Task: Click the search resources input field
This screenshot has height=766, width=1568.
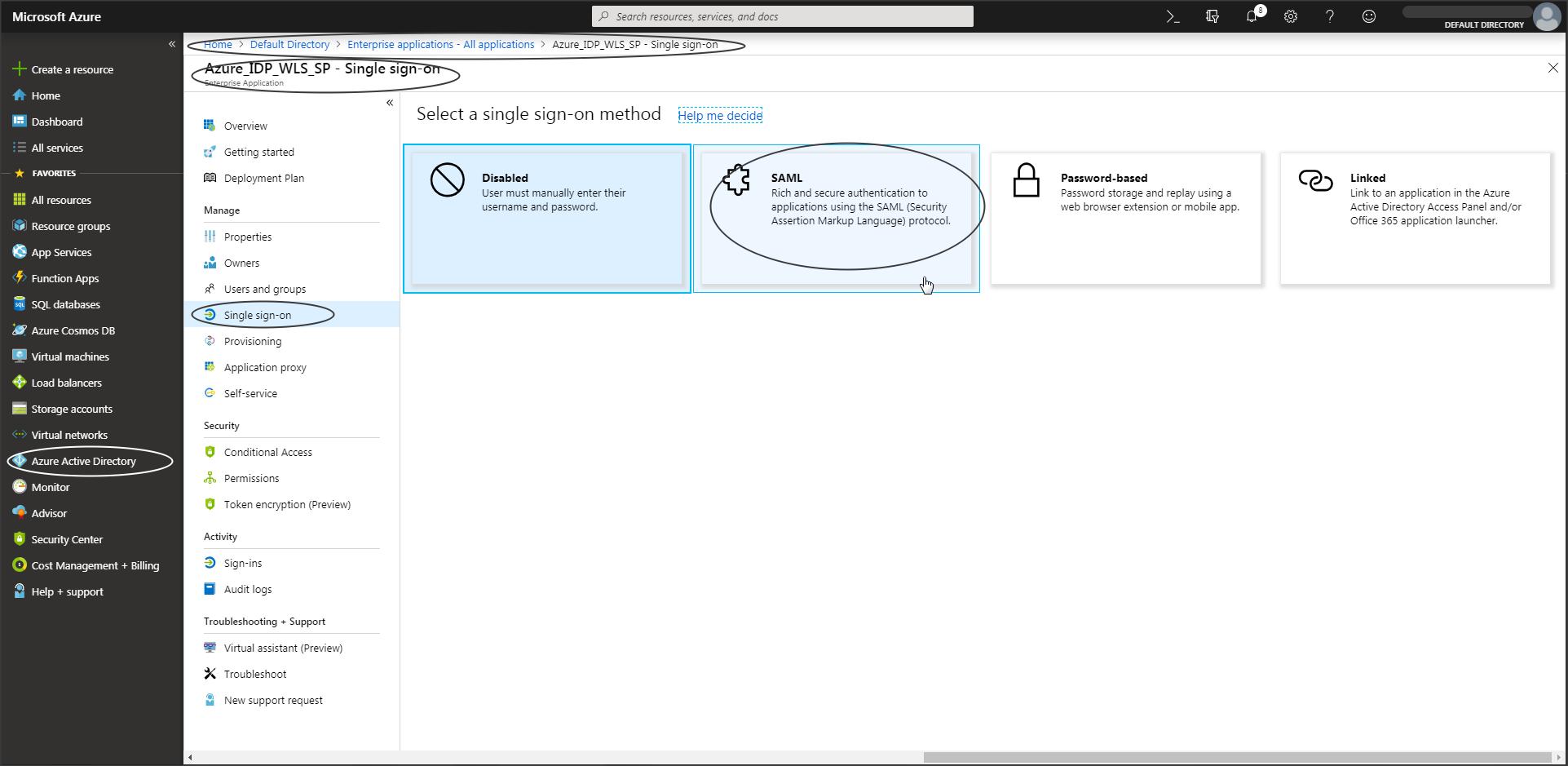Action: (x=783, y=16)
